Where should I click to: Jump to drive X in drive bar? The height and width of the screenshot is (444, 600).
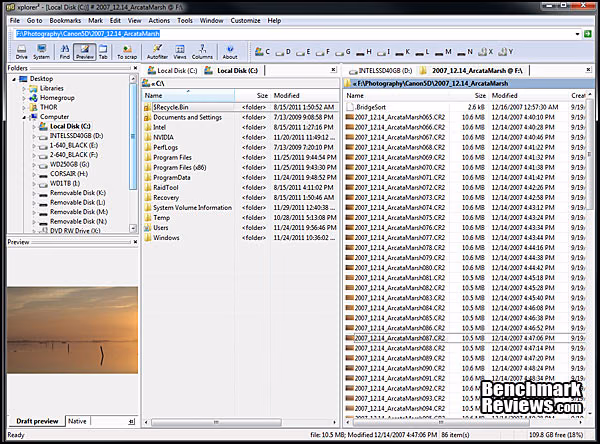pyautogui.click(x=486, y=52)
